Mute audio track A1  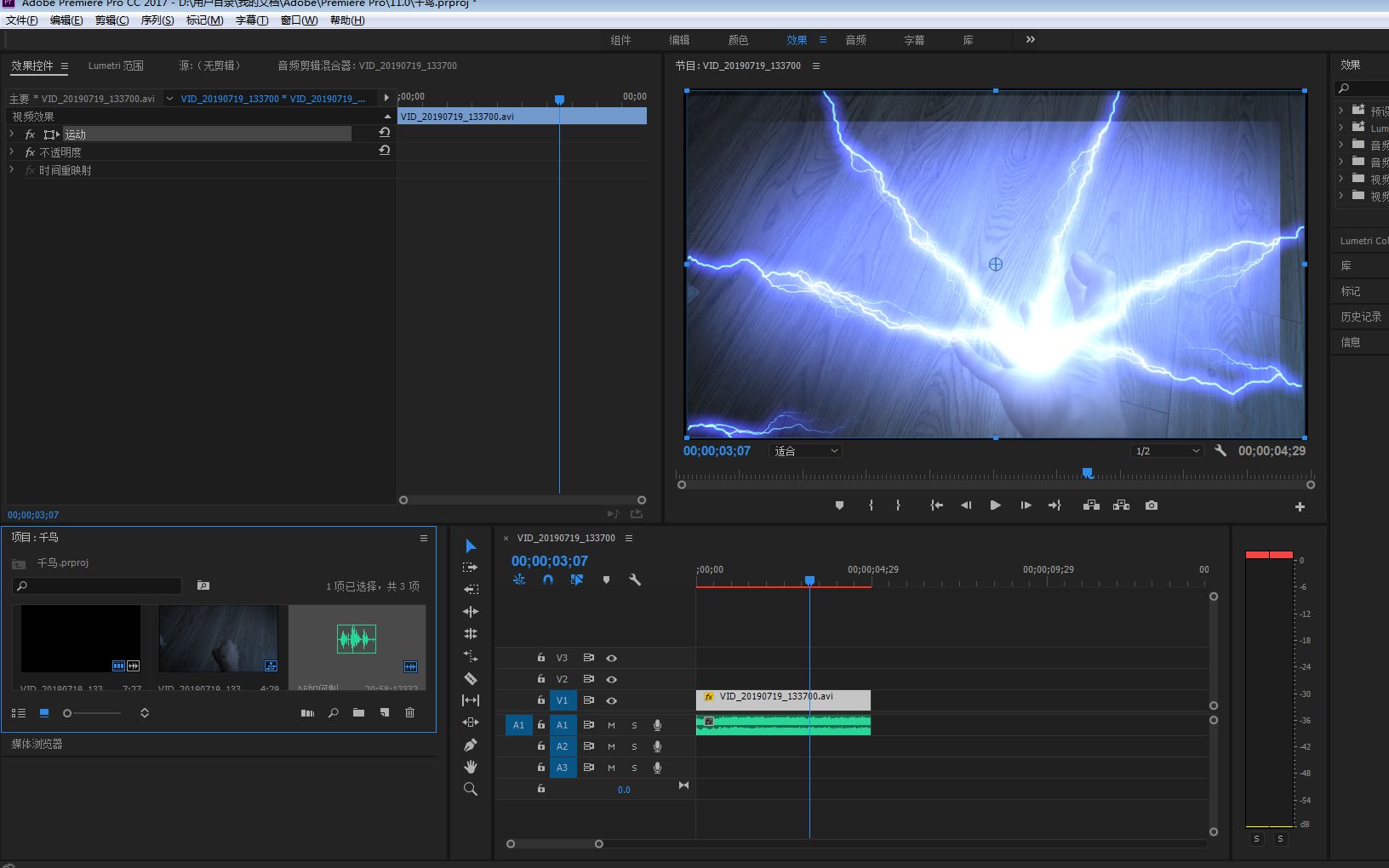click(611, 725)
